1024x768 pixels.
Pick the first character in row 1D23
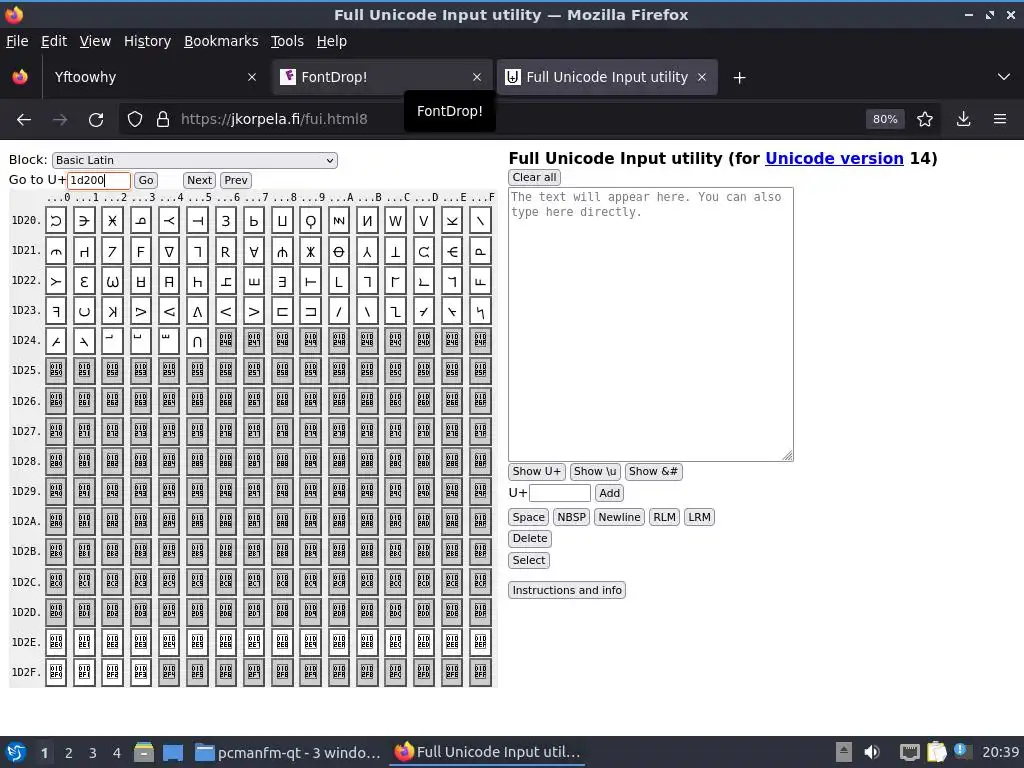[56, 312]
